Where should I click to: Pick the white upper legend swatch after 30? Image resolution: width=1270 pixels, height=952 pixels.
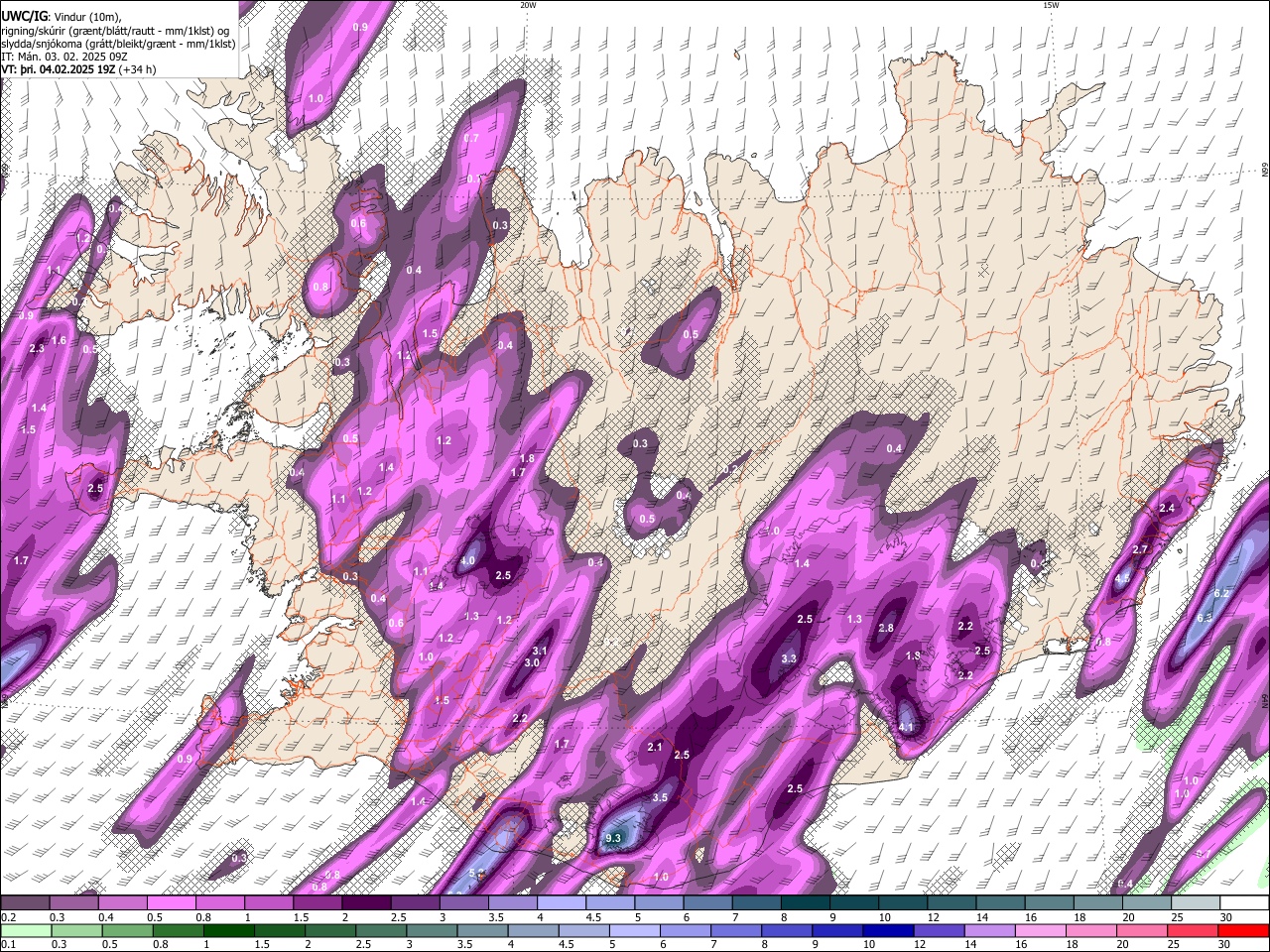(1244, 902)
